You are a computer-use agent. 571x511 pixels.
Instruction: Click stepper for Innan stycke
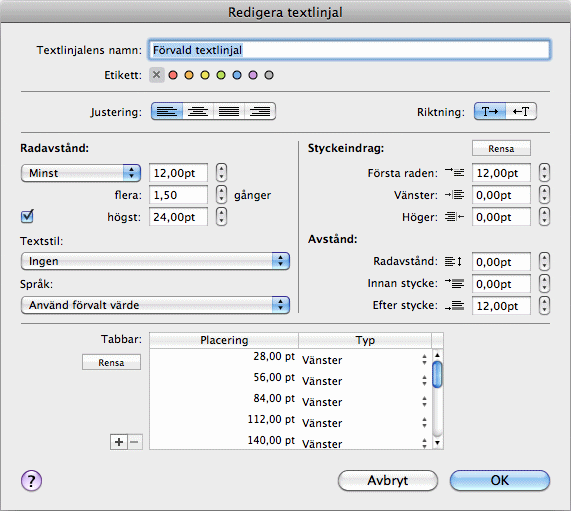(x=544, y=283)
